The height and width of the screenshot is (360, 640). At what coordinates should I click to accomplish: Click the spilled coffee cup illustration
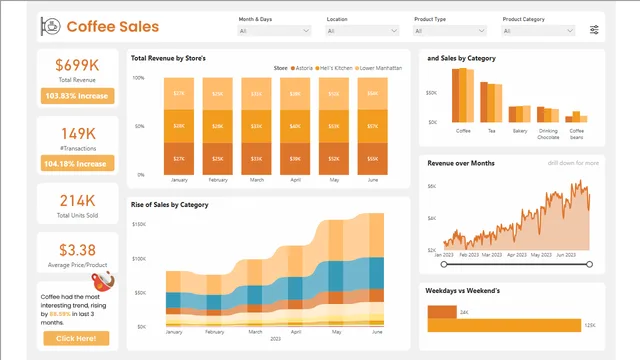click(x=103, y=281)
